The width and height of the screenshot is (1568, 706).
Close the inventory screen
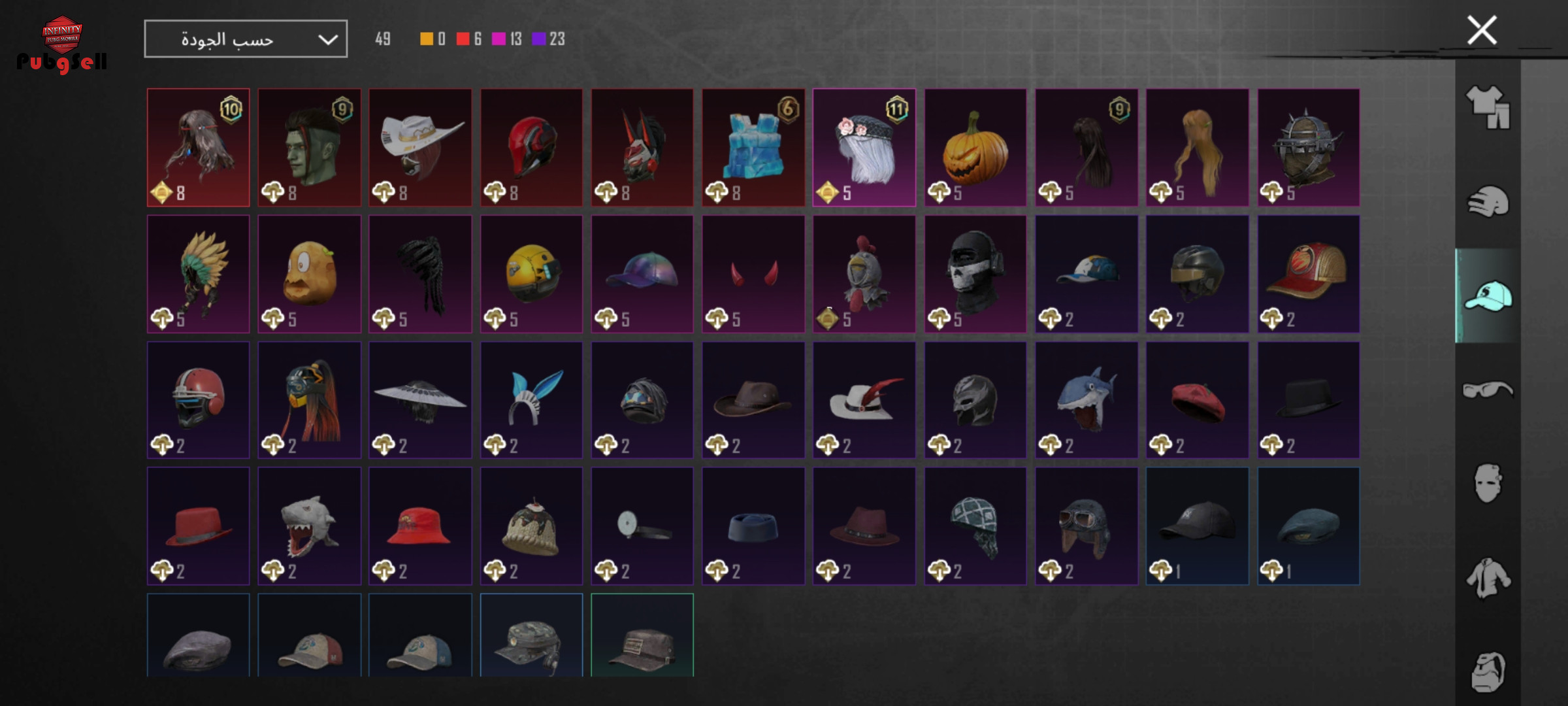(1482, 30)
